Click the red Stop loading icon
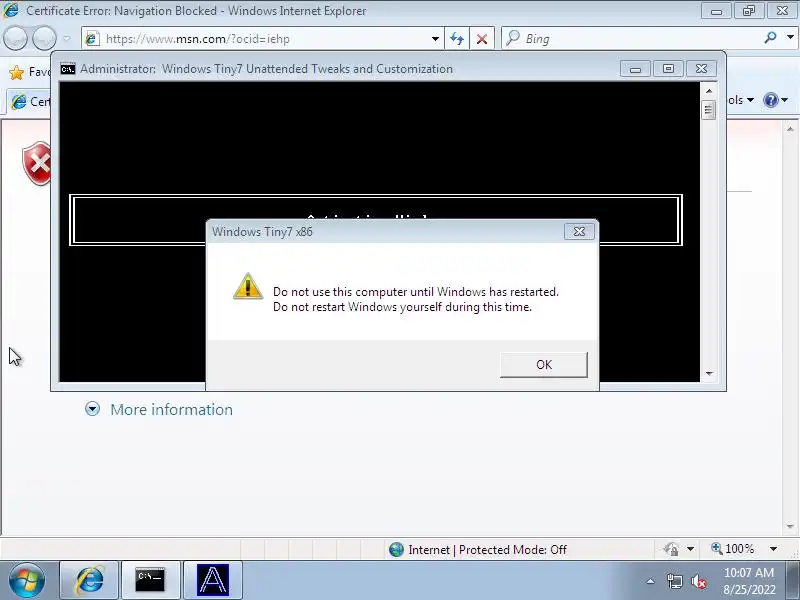 pyautogui.click(x=482, y=39)
